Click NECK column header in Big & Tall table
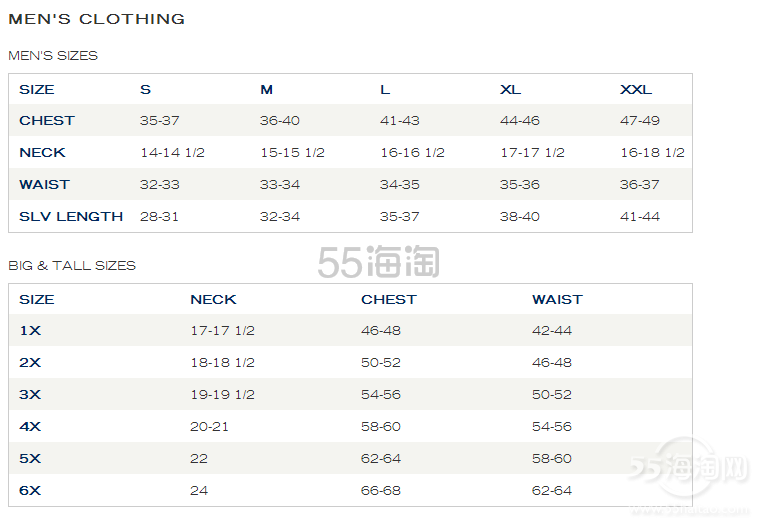 [x=213, y=300]
